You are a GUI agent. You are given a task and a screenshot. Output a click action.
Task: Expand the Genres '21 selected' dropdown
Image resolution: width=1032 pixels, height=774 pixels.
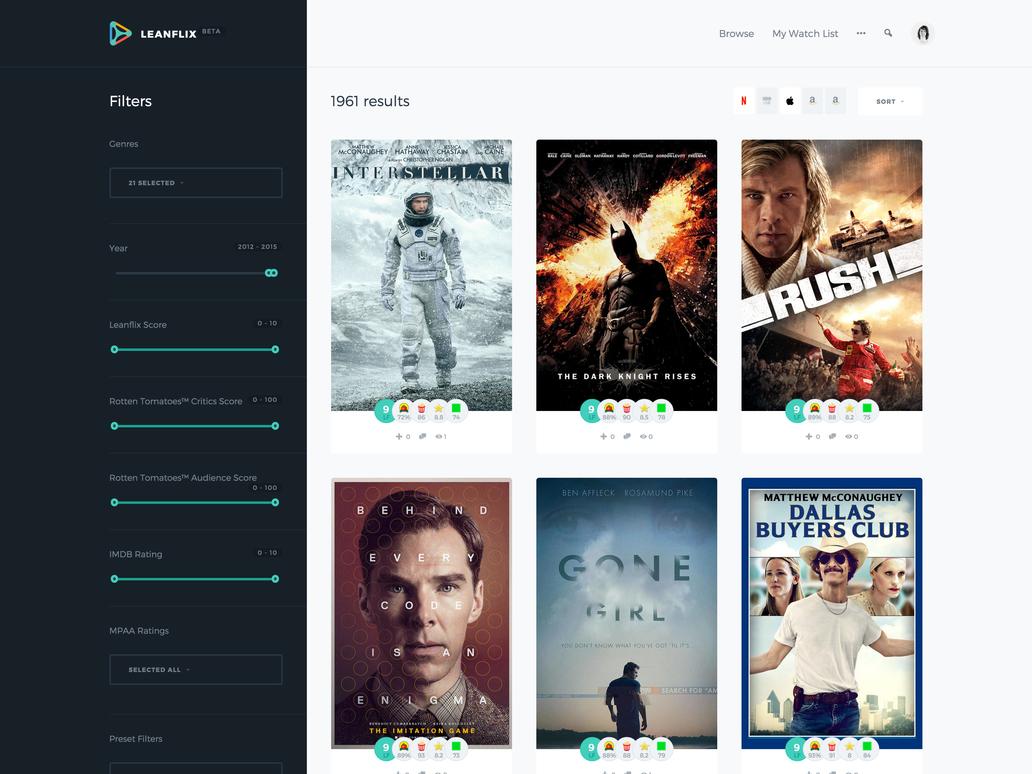(x=195, y=182)
